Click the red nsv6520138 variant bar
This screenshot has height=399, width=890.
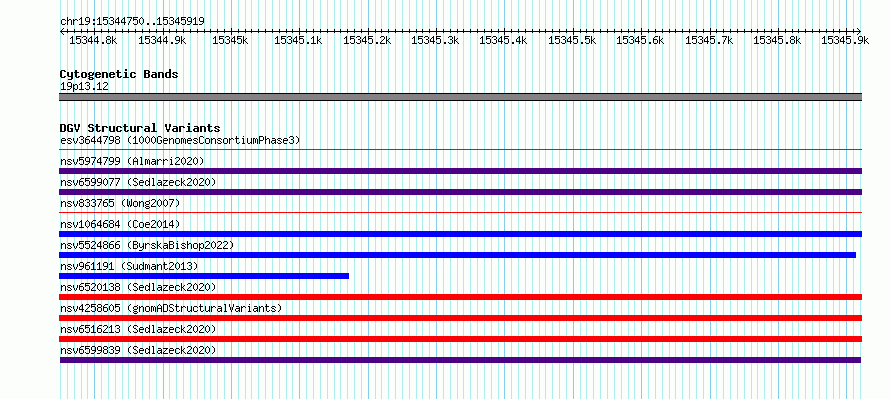(x=460, y=297)
